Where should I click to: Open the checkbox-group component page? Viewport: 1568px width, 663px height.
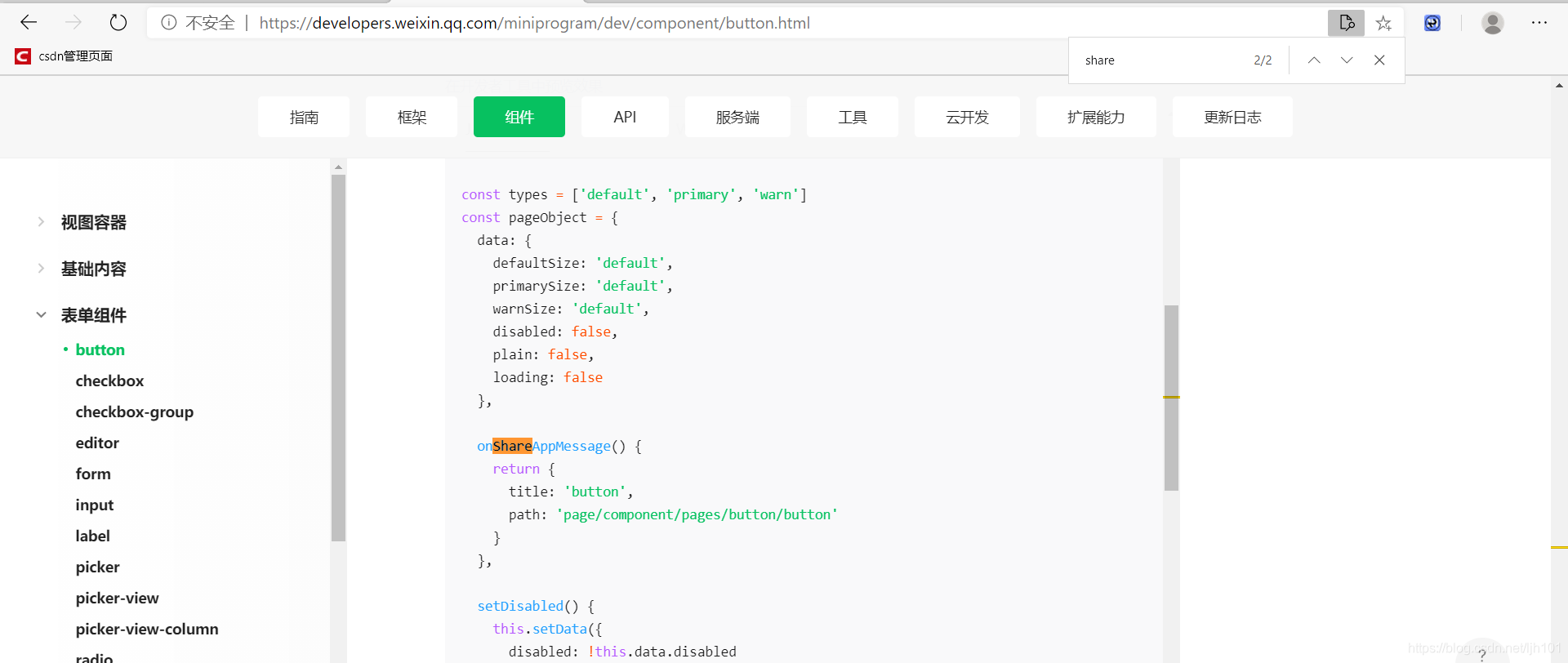pyautogui.click(x=135, y=412)
